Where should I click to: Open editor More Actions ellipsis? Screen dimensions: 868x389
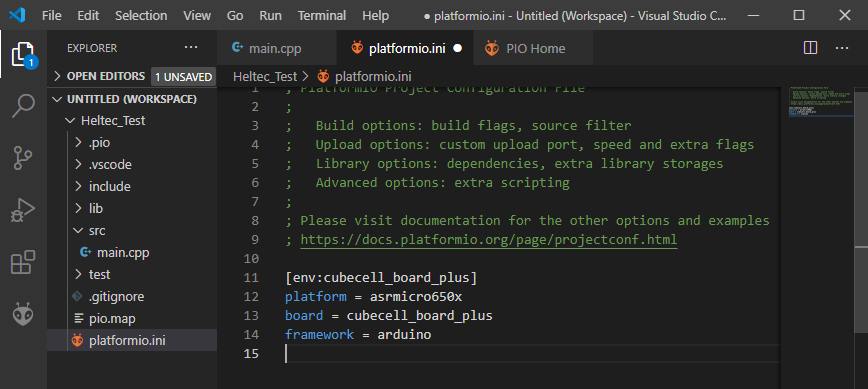point(842,48)
